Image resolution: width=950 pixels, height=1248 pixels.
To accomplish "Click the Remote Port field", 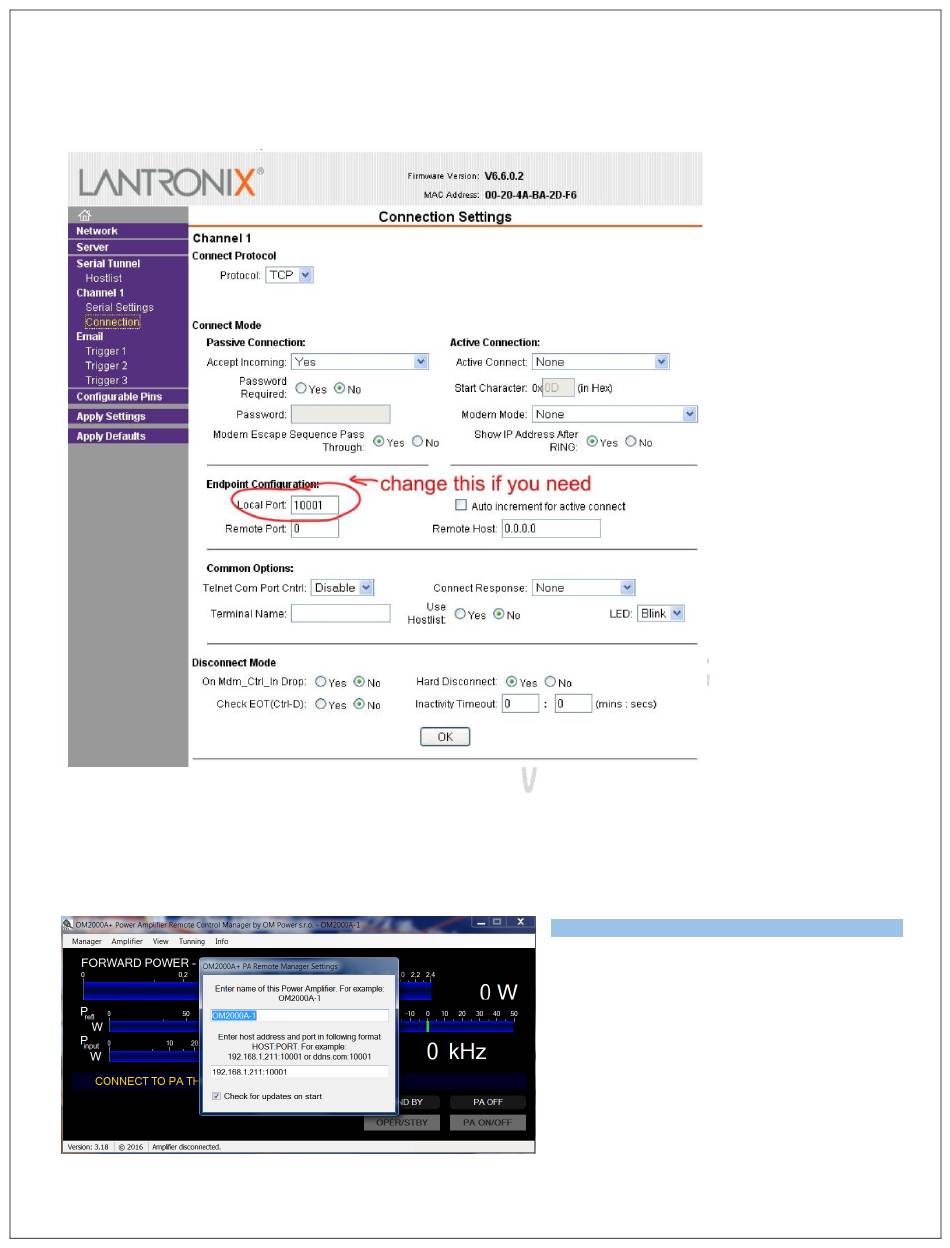I will 315,528.
